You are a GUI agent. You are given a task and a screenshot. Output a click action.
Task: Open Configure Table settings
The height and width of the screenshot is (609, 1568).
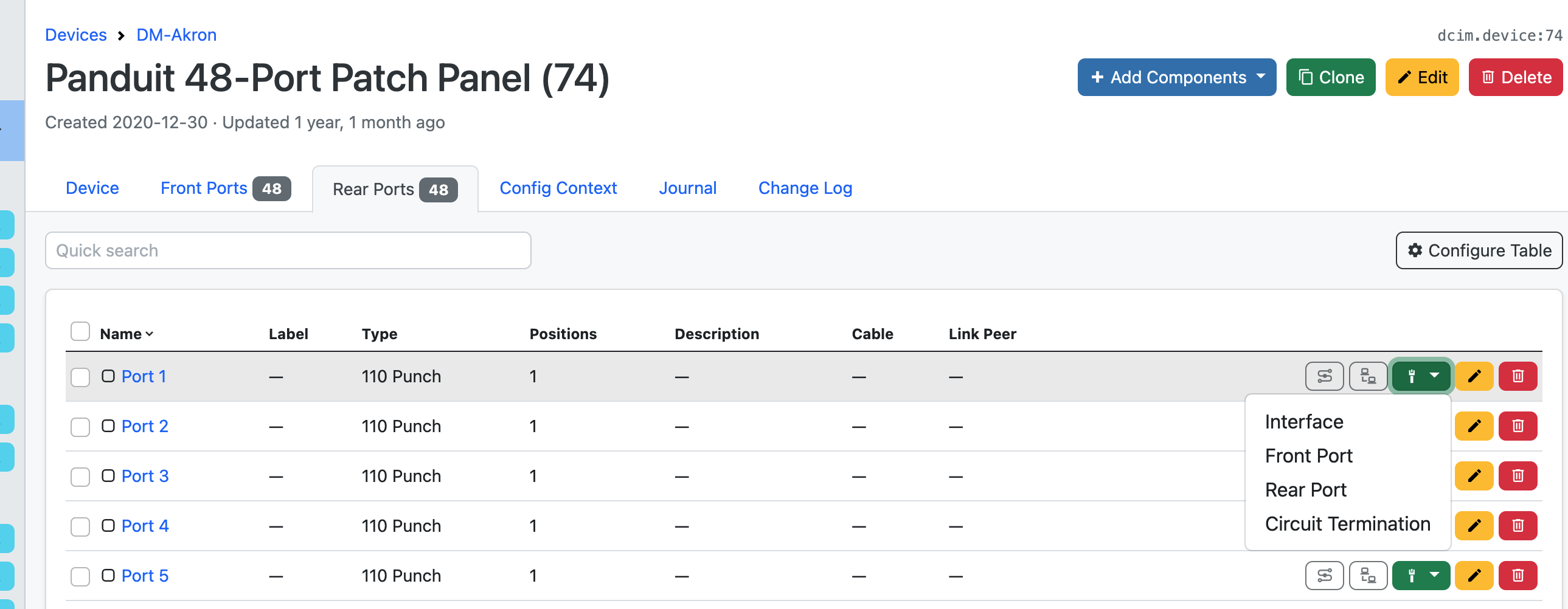[x=1479, y=250]
